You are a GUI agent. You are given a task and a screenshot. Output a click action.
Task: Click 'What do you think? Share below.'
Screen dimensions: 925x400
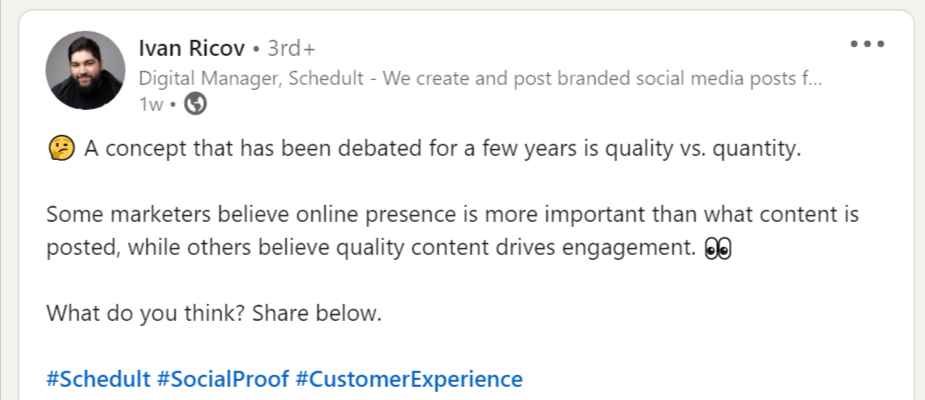tap(214, 313)
